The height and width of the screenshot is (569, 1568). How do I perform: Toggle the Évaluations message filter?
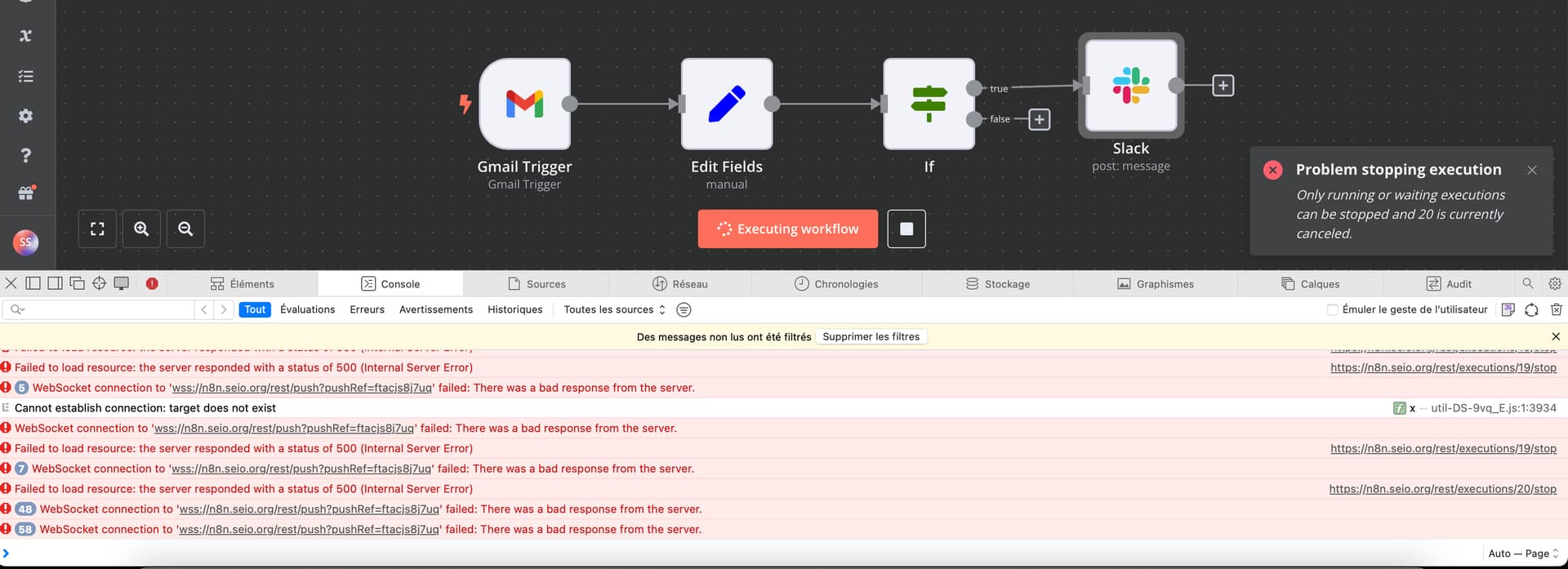pos(307,309)
